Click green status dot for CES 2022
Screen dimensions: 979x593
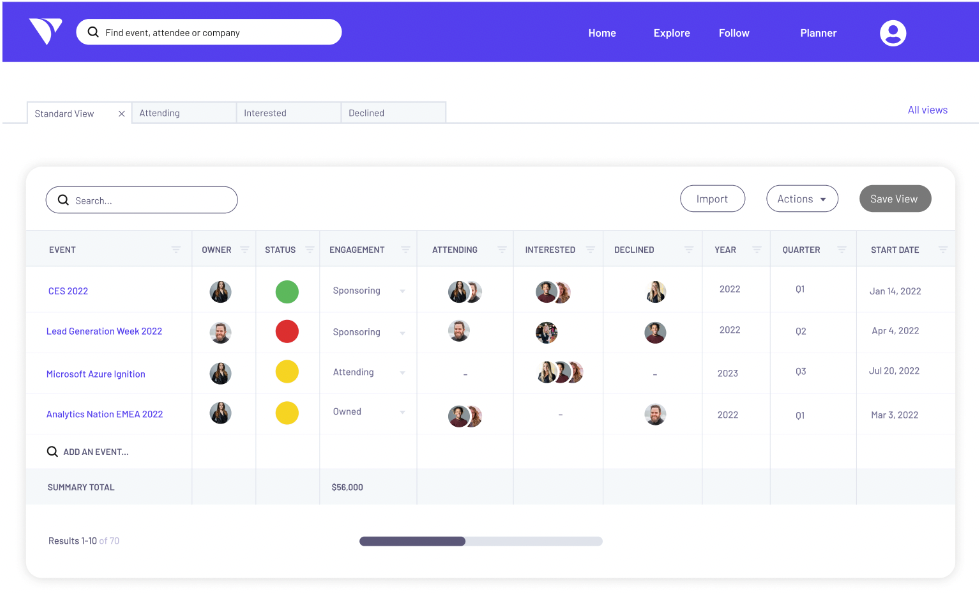[287, 292]
